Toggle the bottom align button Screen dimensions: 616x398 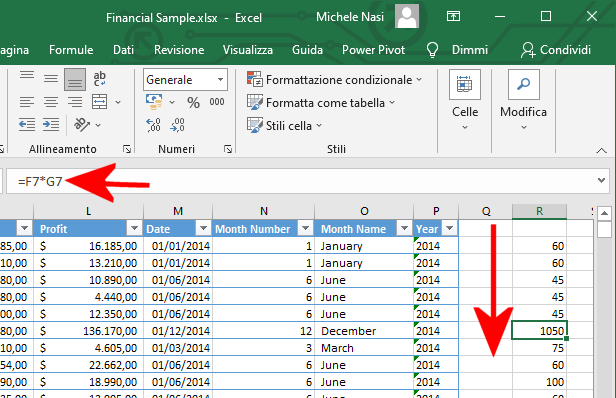75,79
